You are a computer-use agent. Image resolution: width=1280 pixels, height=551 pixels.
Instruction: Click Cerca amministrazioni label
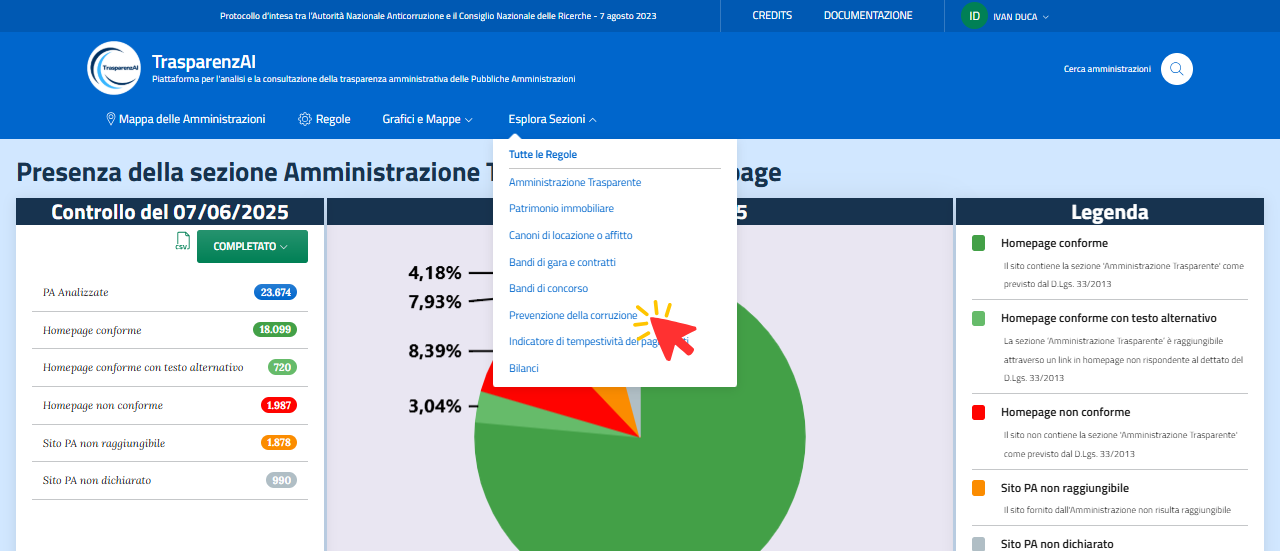[x=1107, y=69]
